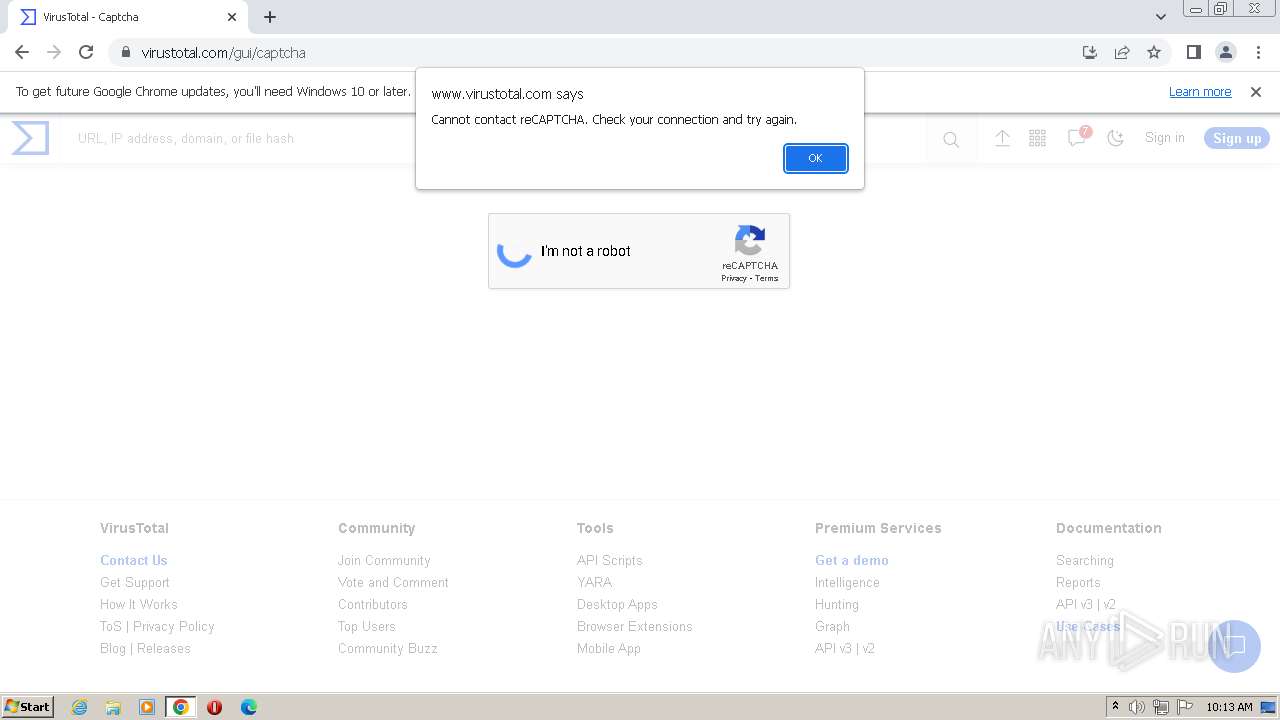Viewport: 1280px width, 720px height.
Task: Open Get a demo link
Action: coord(852,561)
